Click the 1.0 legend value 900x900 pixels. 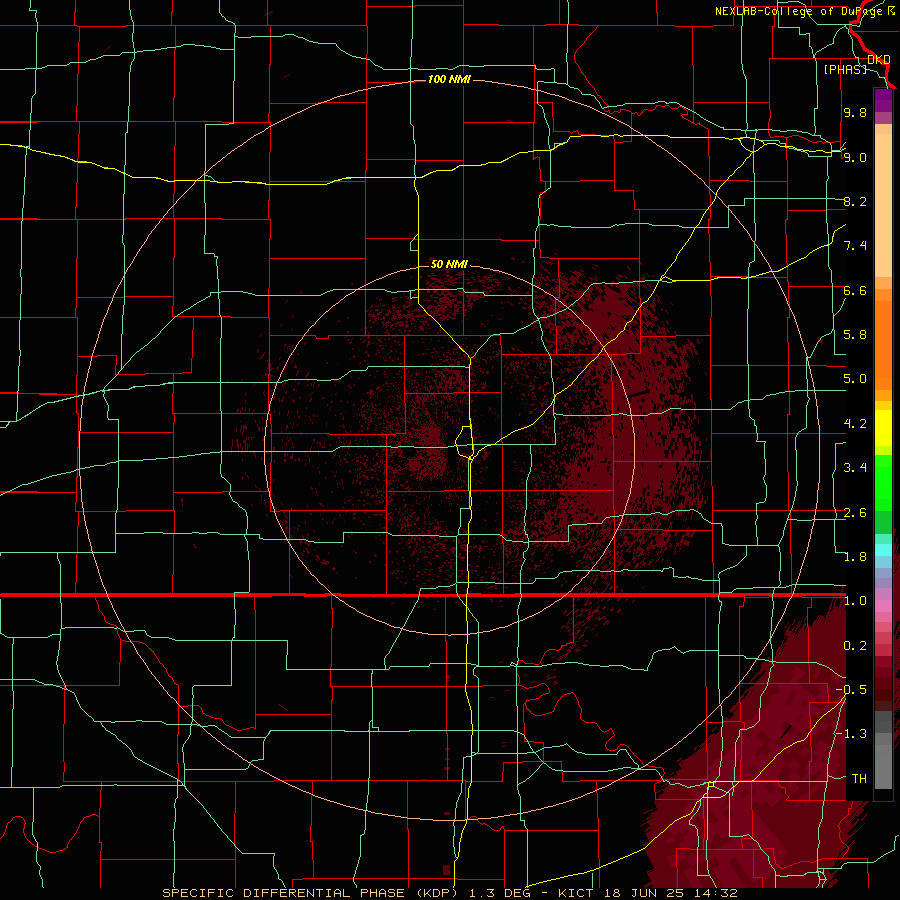[855, 601]
